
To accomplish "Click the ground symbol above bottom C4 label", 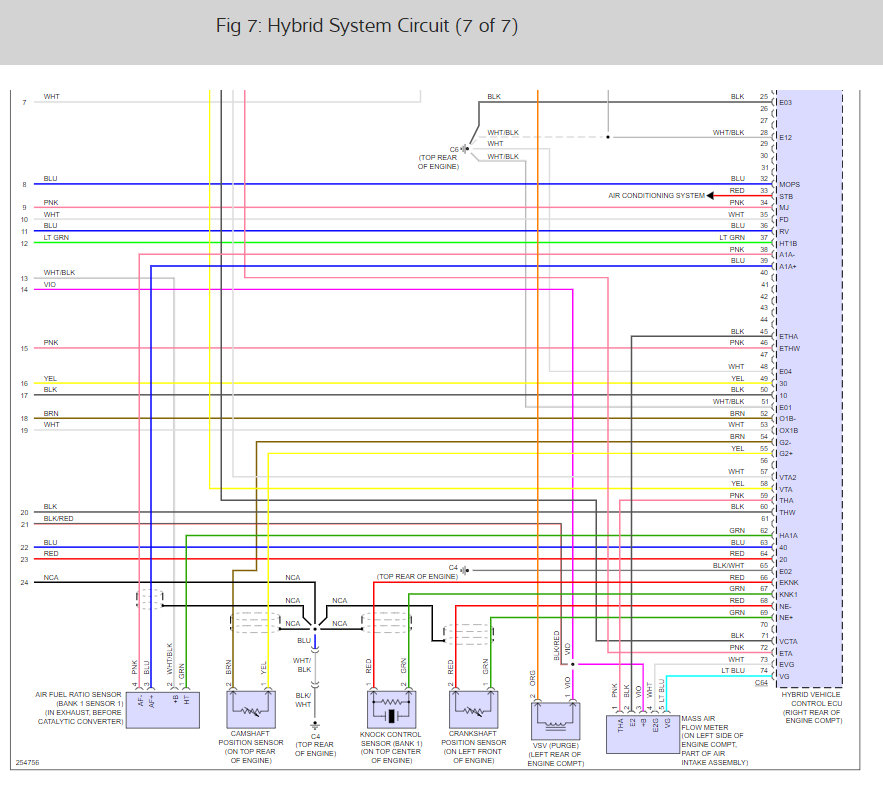I will [x=315, y=724].
